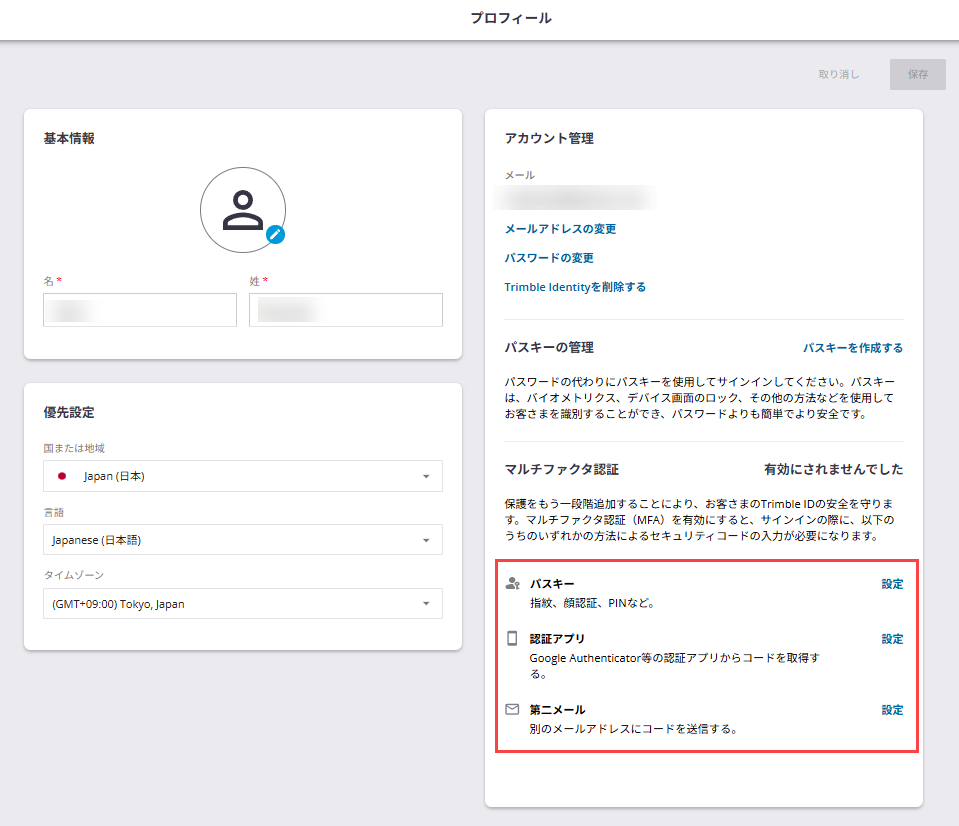Click the 名 input field
This screenshot has height=826, width=959.
[x=139, y=309]
